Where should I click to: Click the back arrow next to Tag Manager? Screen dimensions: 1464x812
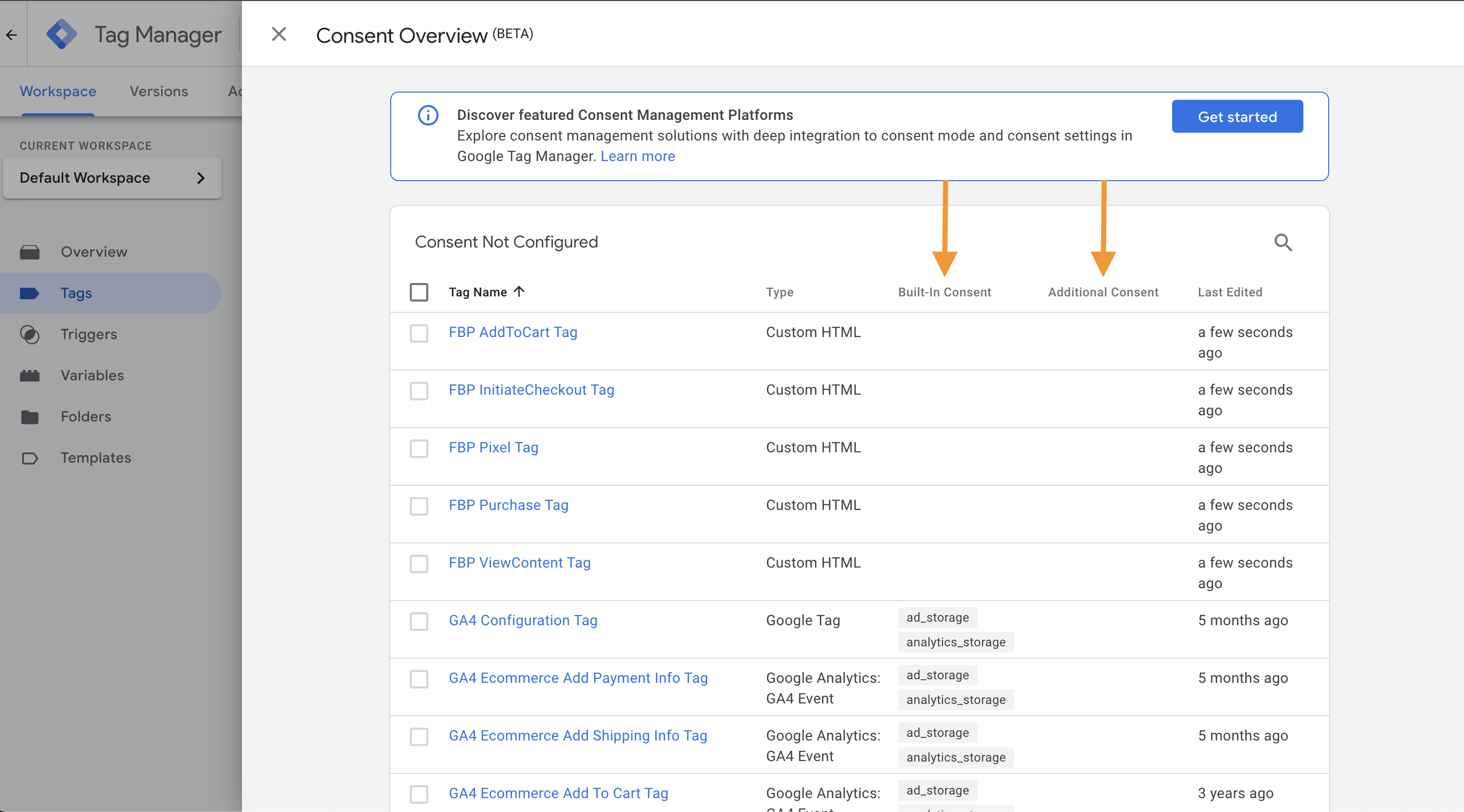pos(12,34)
